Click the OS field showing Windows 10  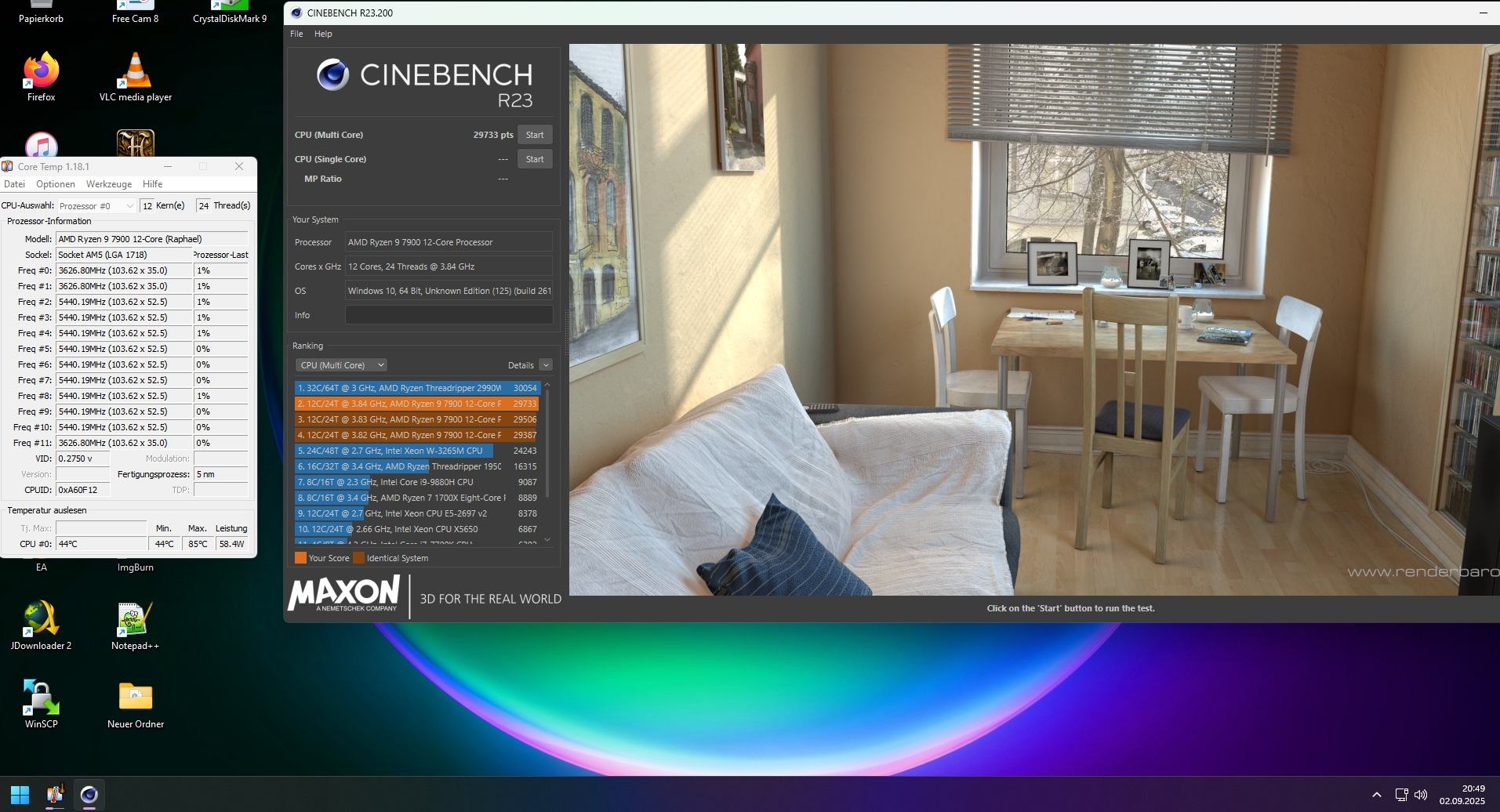tap(449, 291)
